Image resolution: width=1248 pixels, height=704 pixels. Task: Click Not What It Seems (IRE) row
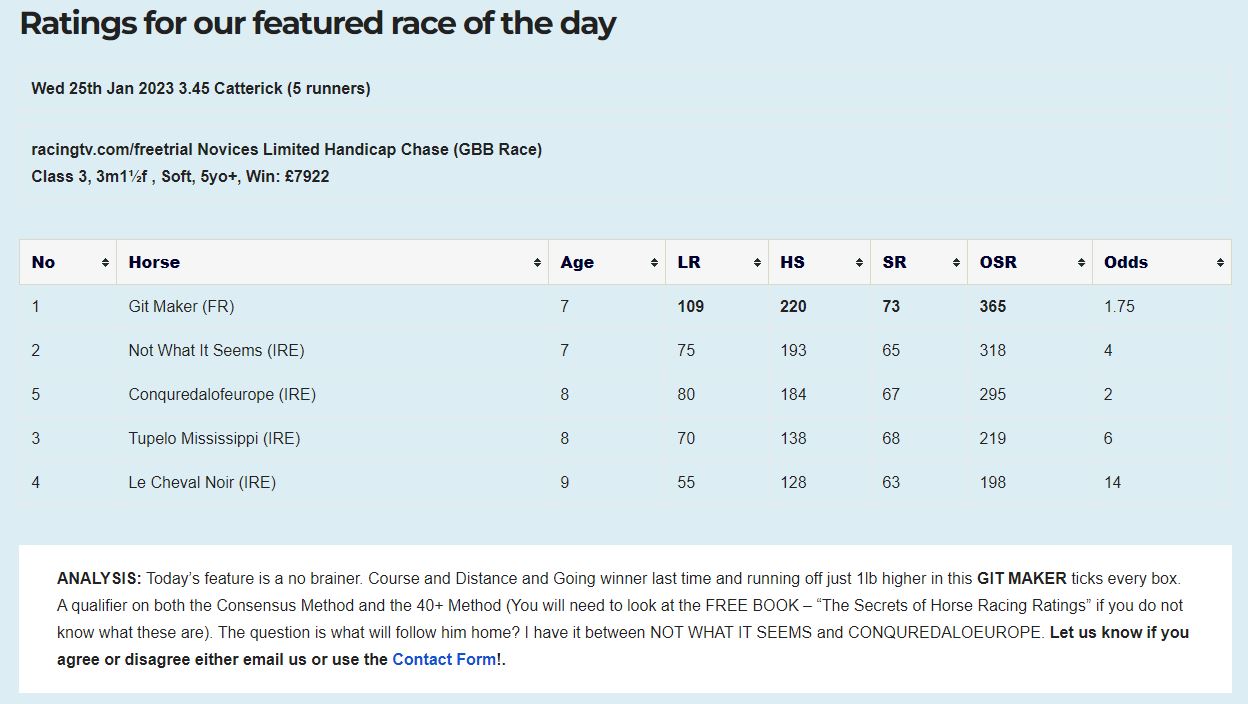point(216,350)
